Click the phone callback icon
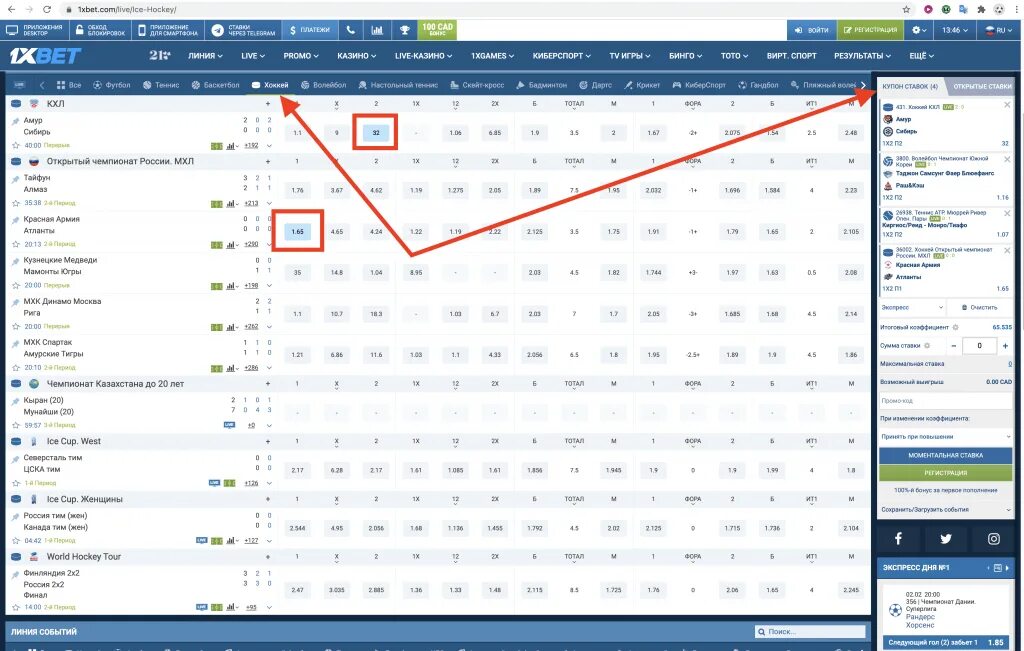 [351, 30]
